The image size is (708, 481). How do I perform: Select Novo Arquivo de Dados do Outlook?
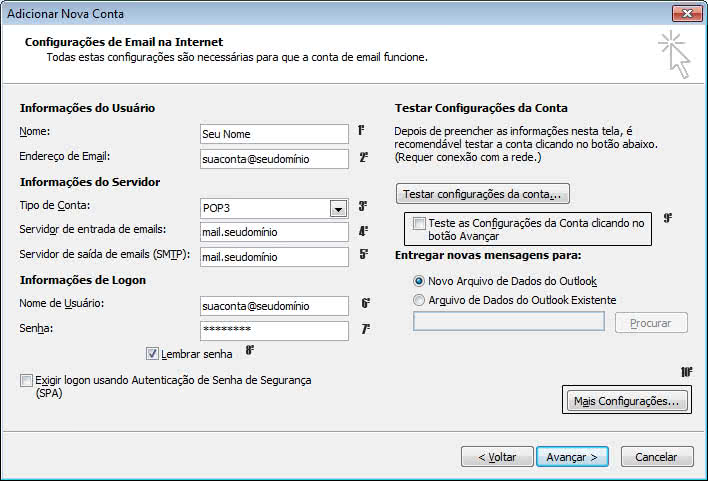tap(419, 281)
